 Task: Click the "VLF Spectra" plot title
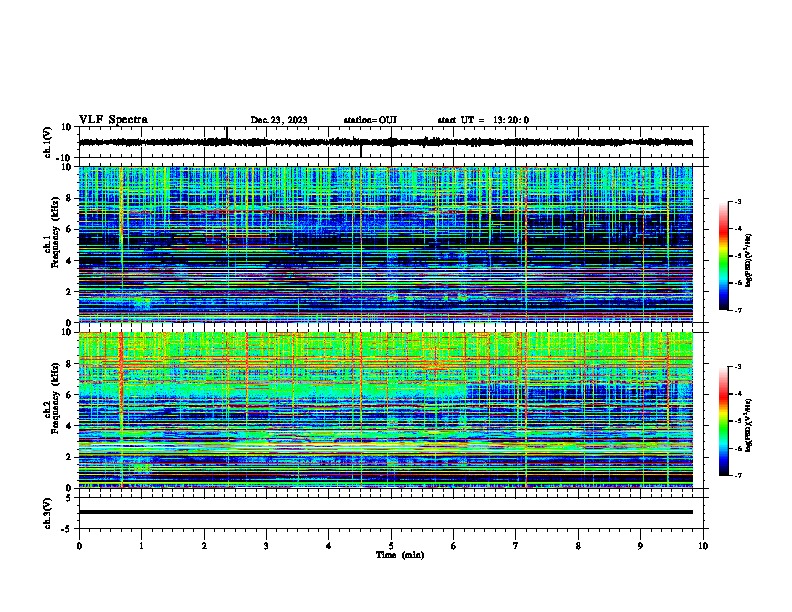(x=113, y=120)
